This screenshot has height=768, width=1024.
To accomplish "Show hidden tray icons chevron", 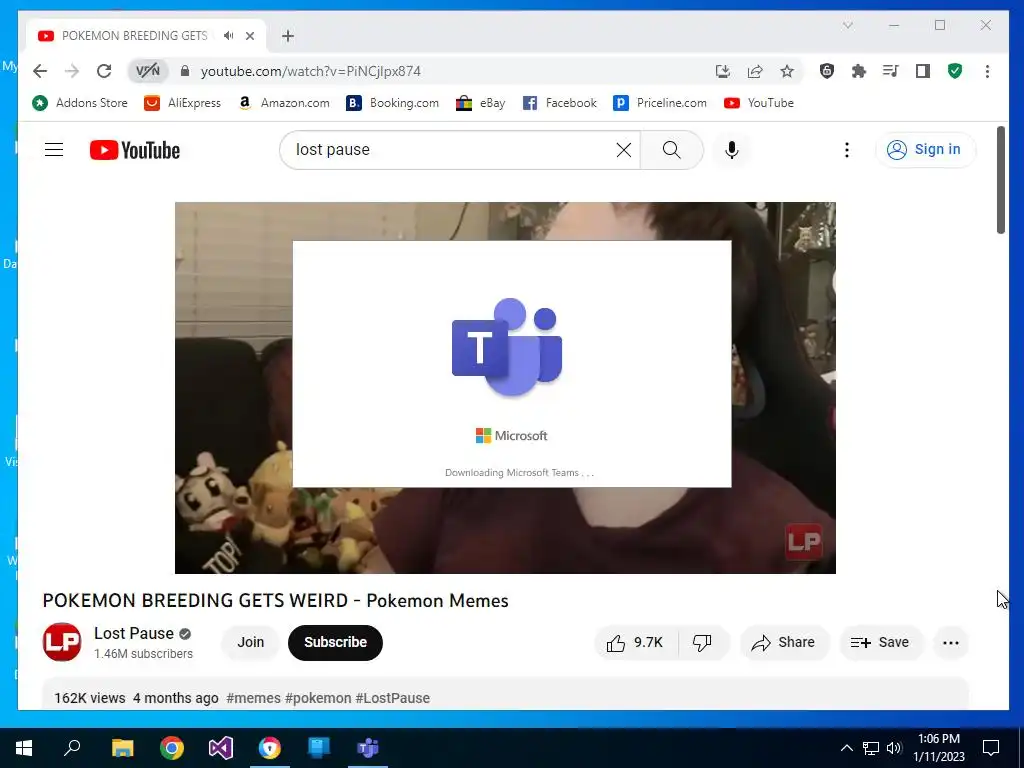I will click(x=846, y=748).
